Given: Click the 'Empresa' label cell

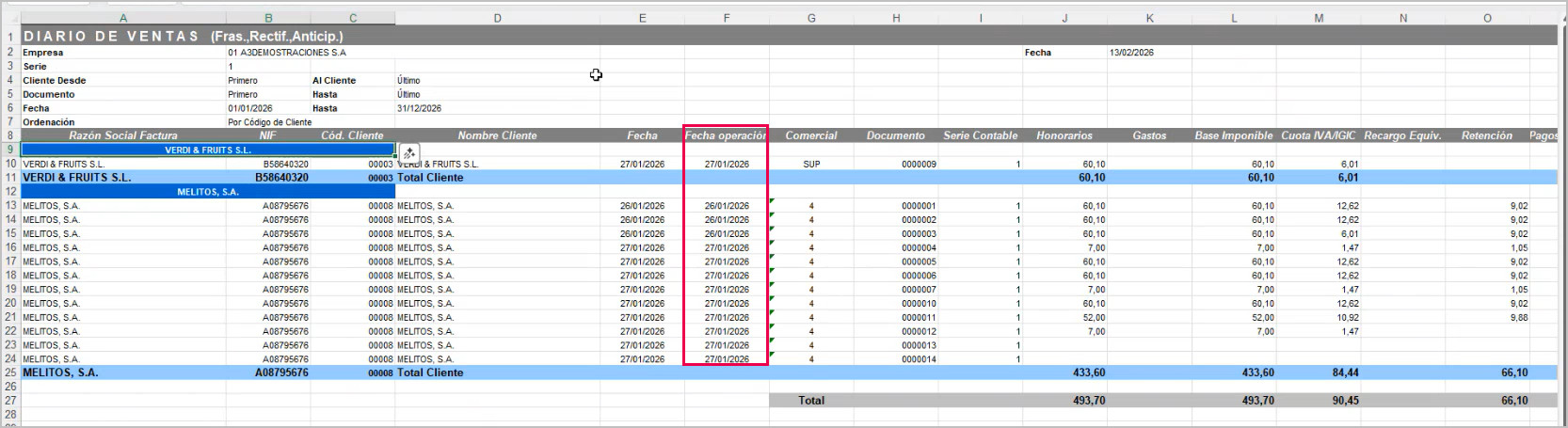Looking at the screenshot, I should point(123,53).
